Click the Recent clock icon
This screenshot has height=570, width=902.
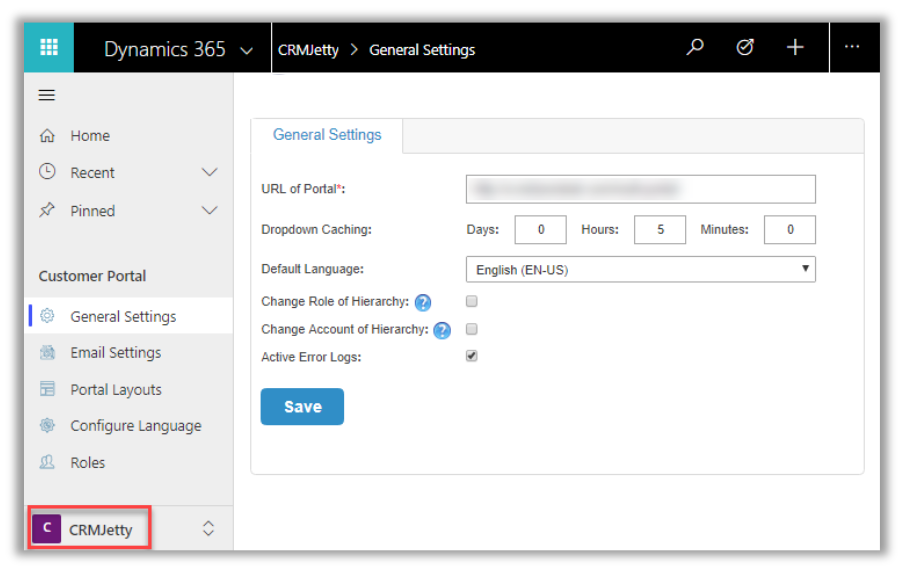[x=47, y=172]
